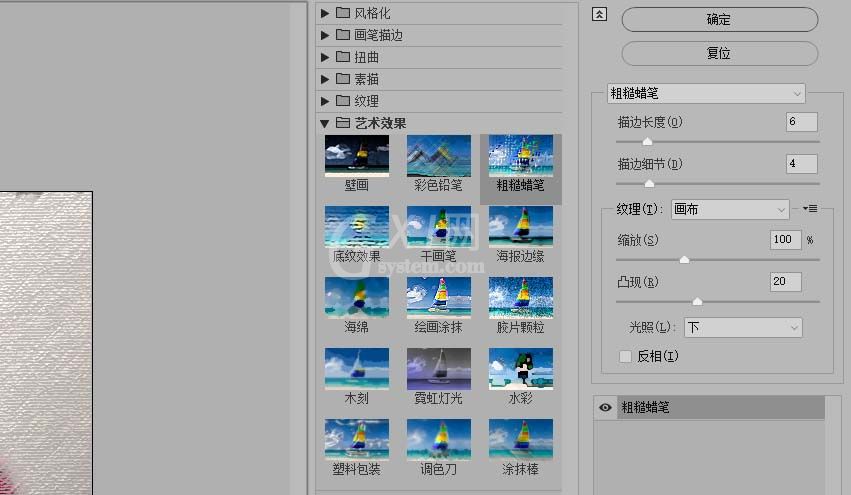The height and width of the screenshot is (495, 851).
Task: Enable the 反相 checkbox
Action: click(x=625, y=356)
